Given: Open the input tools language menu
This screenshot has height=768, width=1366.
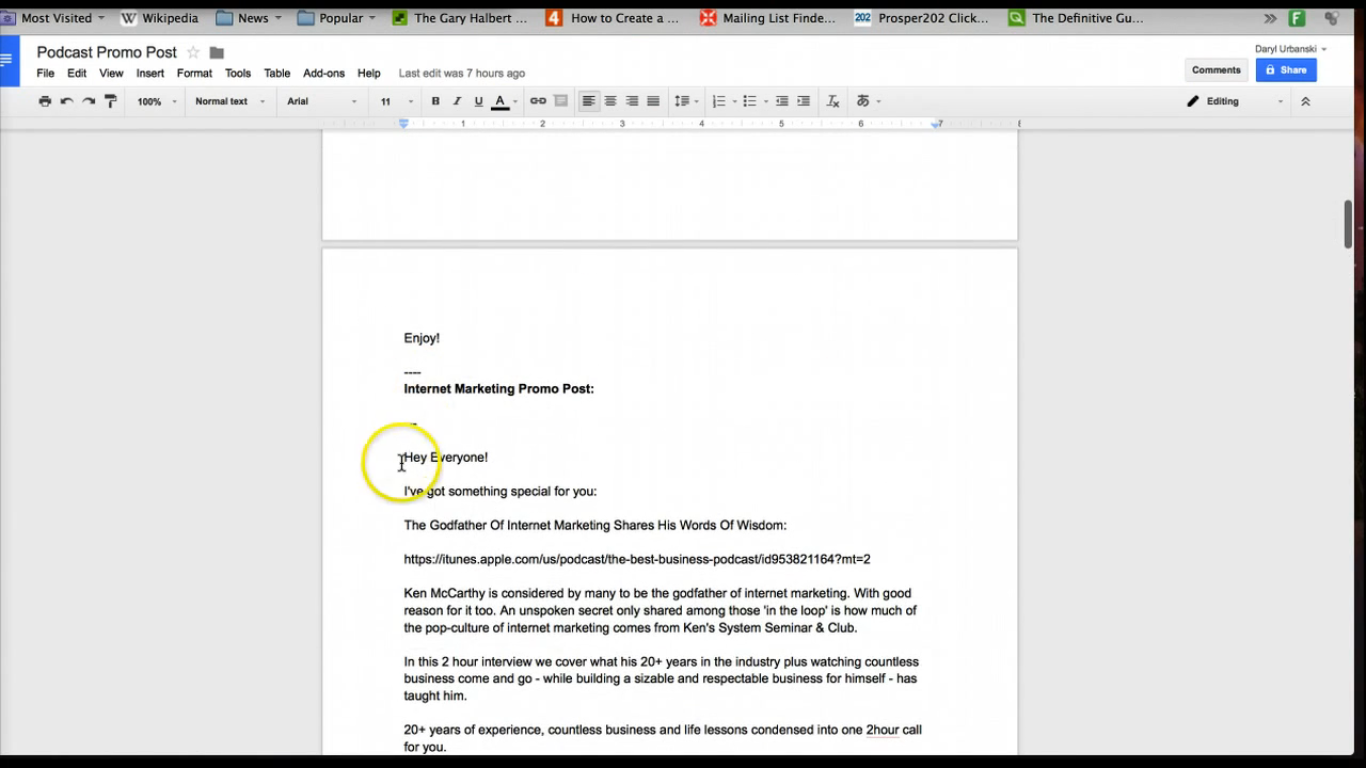Looking at the screenshot, I should 868,101.
